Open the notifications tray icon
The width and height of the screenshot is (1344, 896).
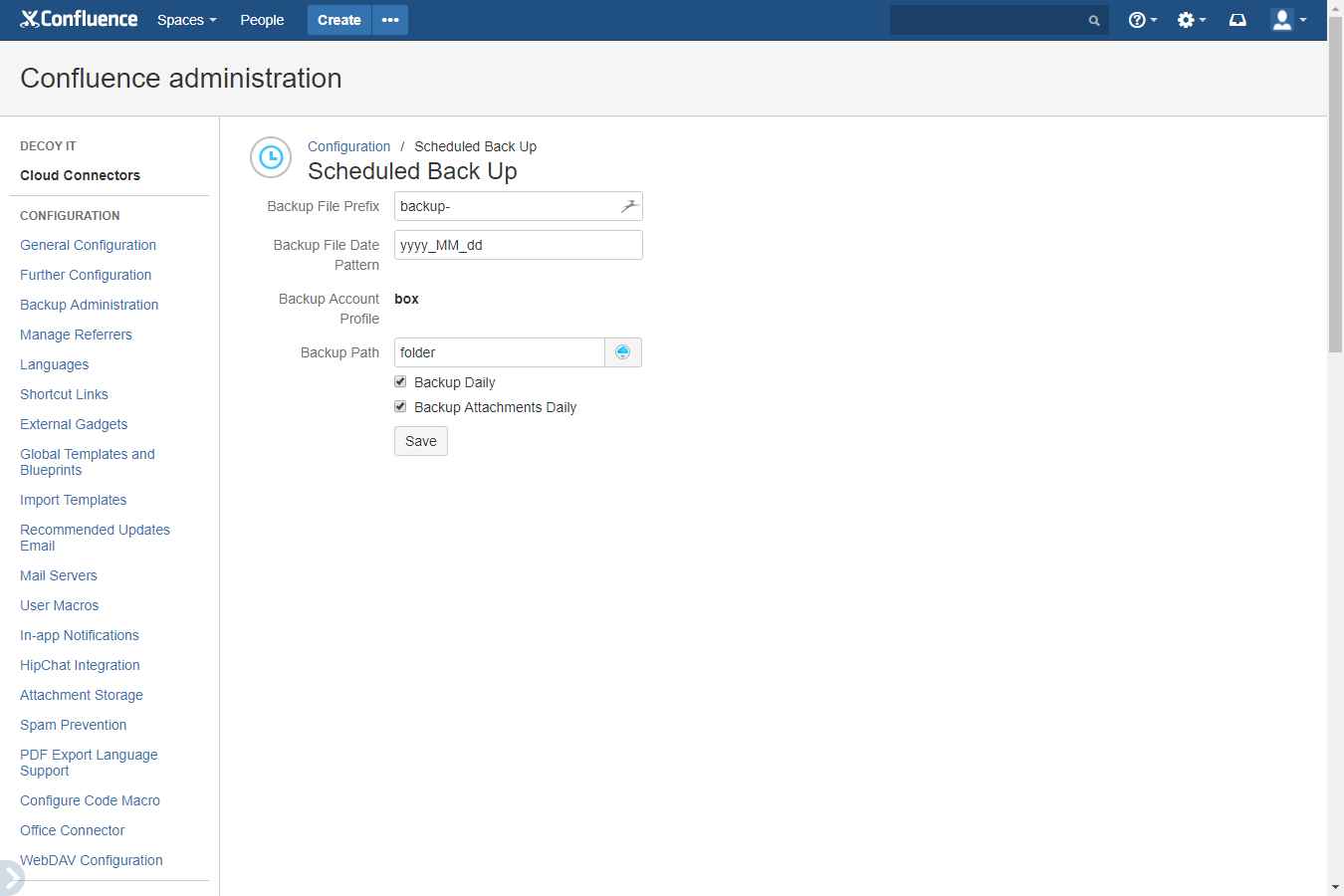tap(1237, 20)
